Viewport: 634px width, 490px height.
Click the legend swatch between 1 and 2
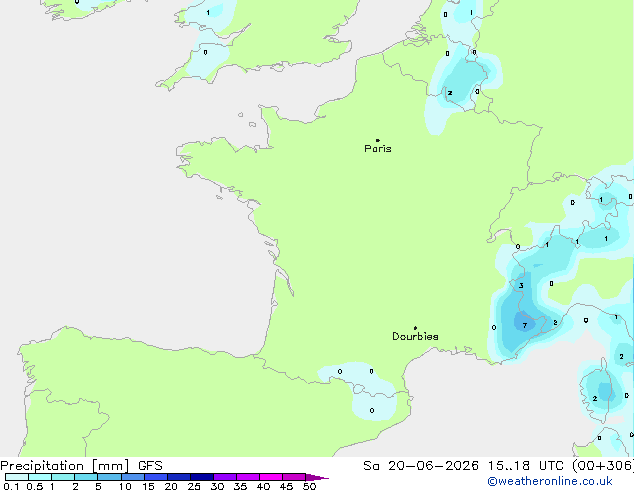click(x=63, y=477)
